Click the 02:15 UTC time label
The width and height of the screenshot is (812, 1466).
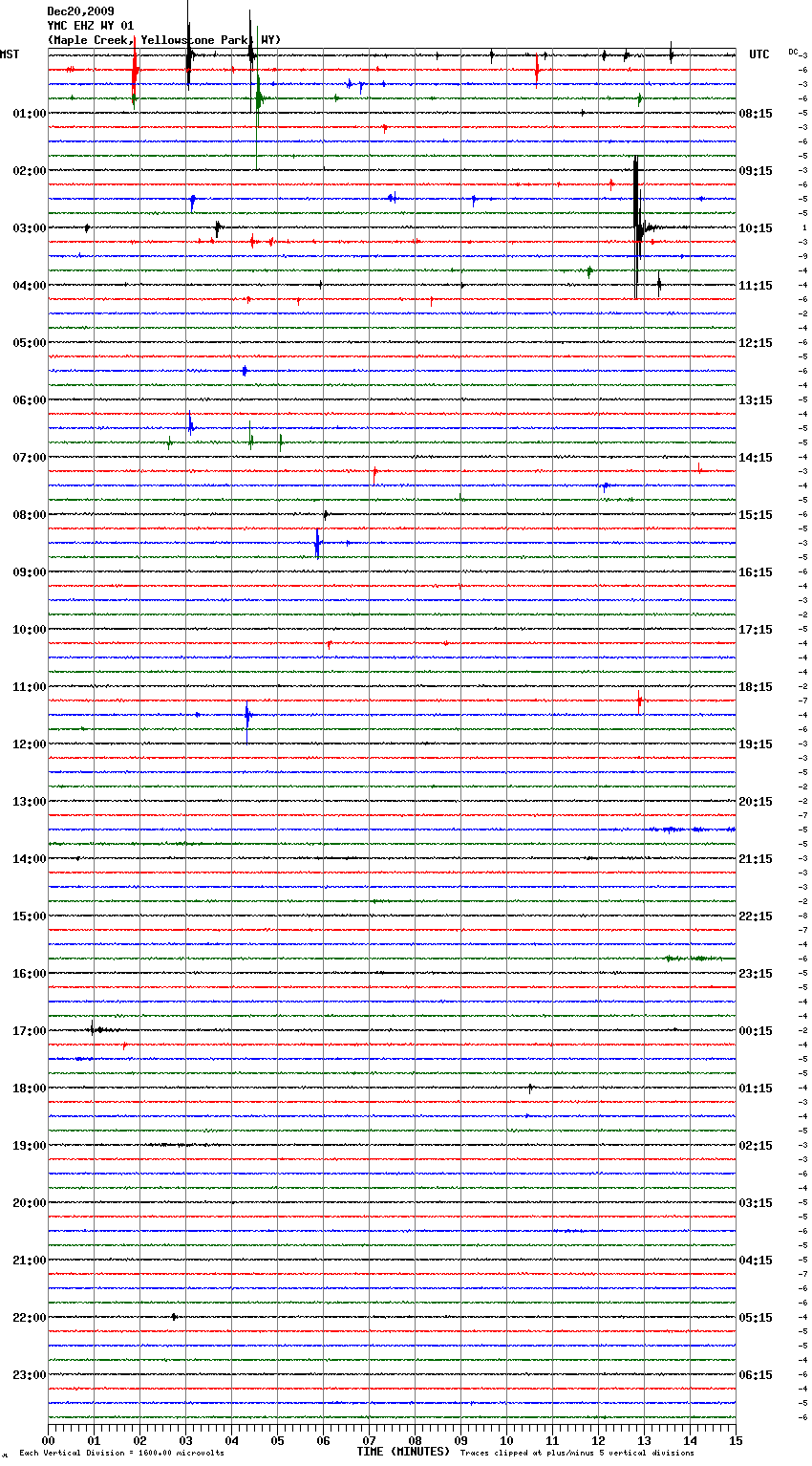(756, 1146)
